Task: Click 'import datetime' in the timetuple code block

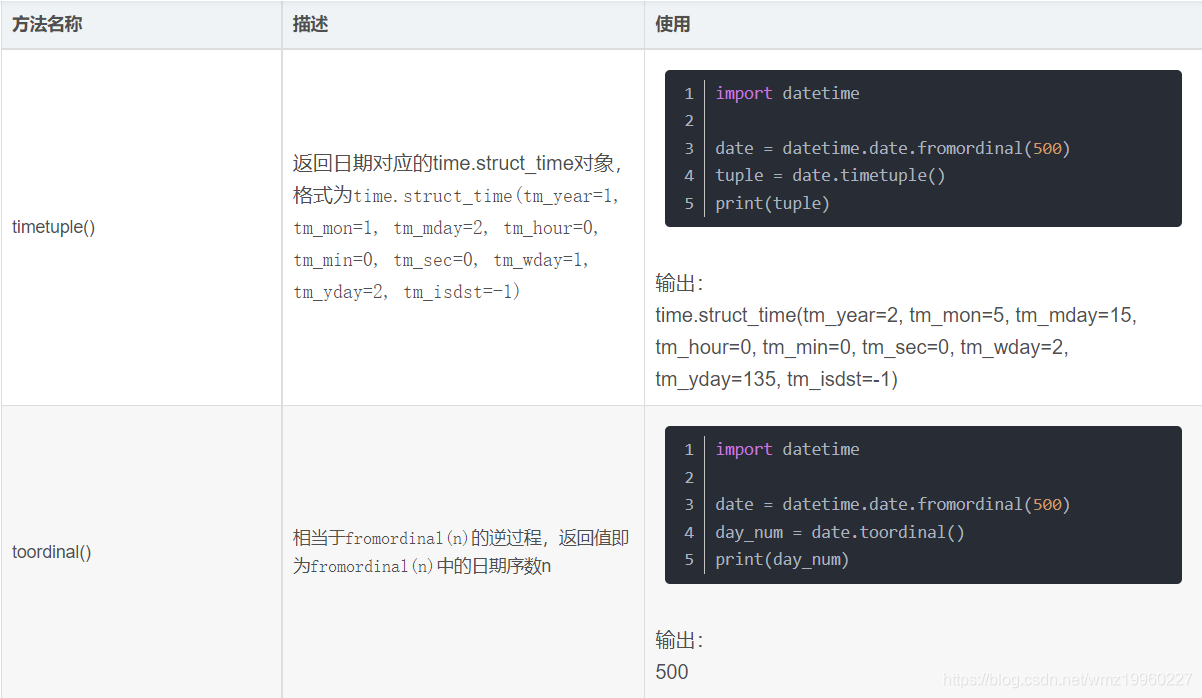Action: click(787, 93)
